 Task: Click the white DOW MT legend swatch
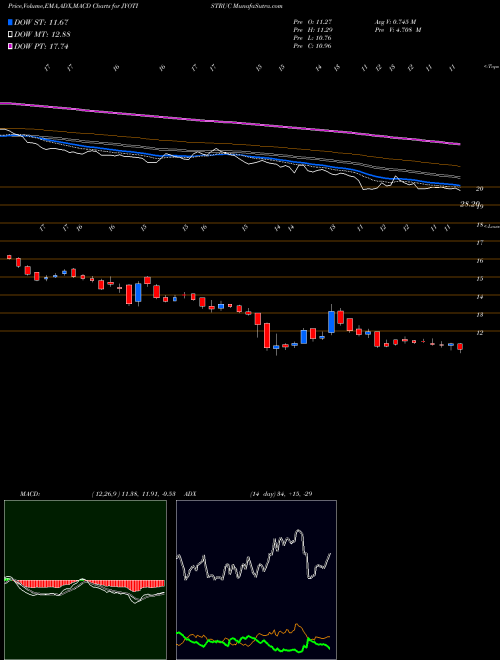[10, 35]
